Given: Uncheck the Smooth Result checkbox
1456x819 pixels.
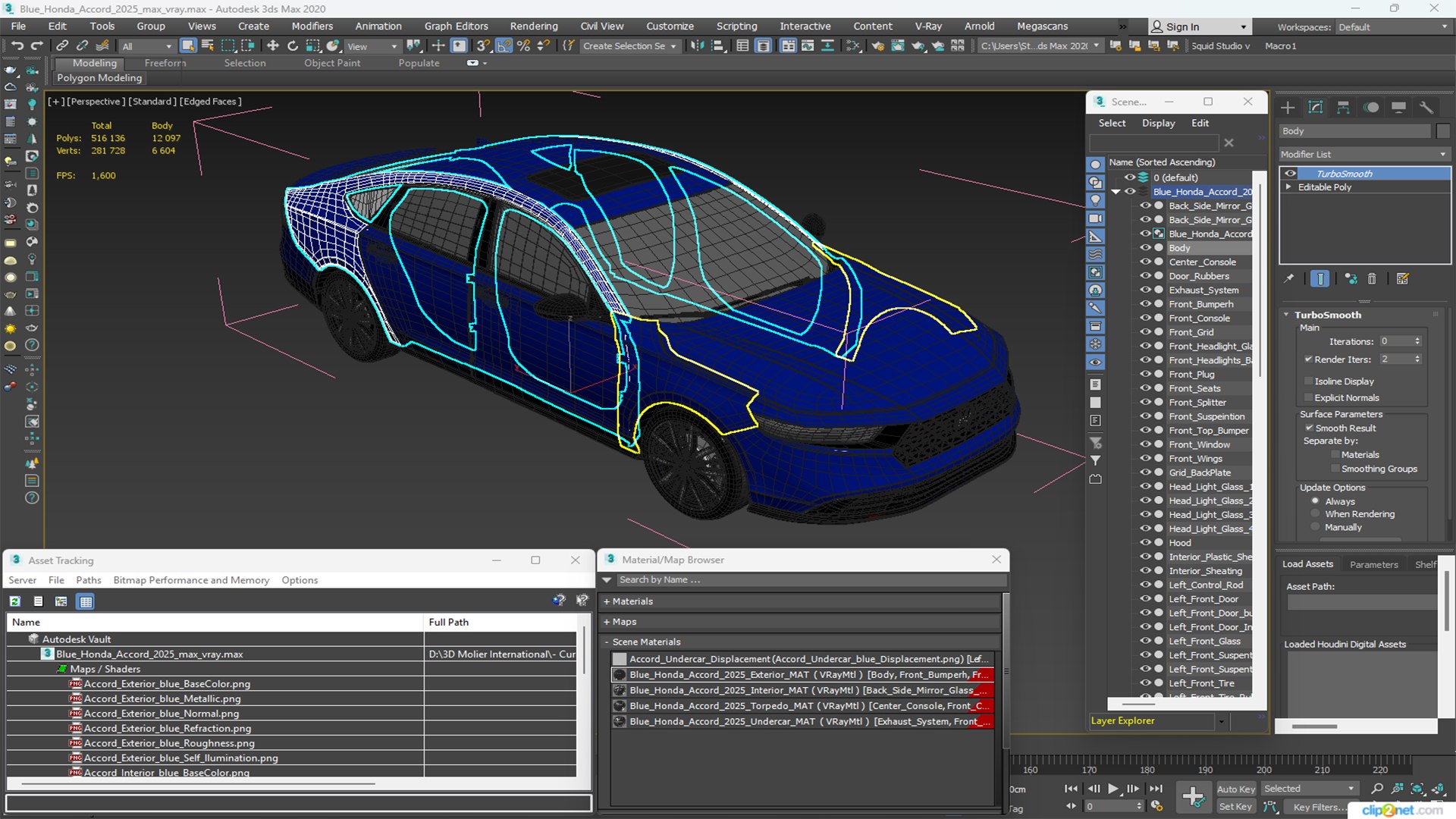Looking at the screenshot, I should pos(1309,428).
